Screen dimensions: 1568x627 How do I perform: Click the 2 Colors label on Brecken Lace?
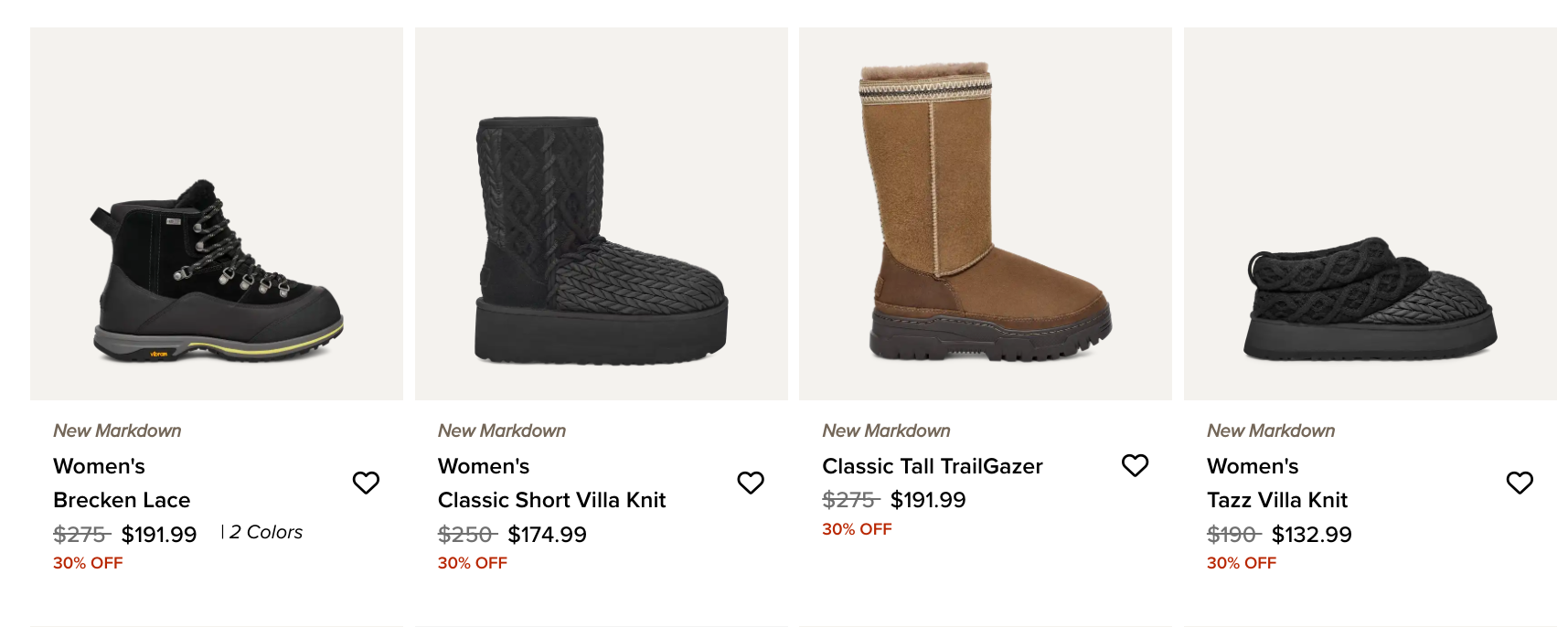265,532
